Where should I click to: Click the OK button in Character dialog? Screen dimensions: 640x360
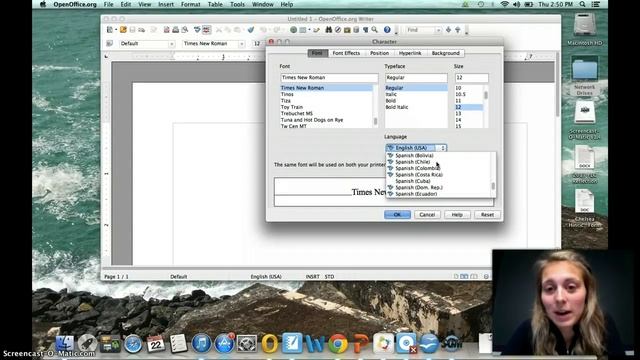click(397, 214)
